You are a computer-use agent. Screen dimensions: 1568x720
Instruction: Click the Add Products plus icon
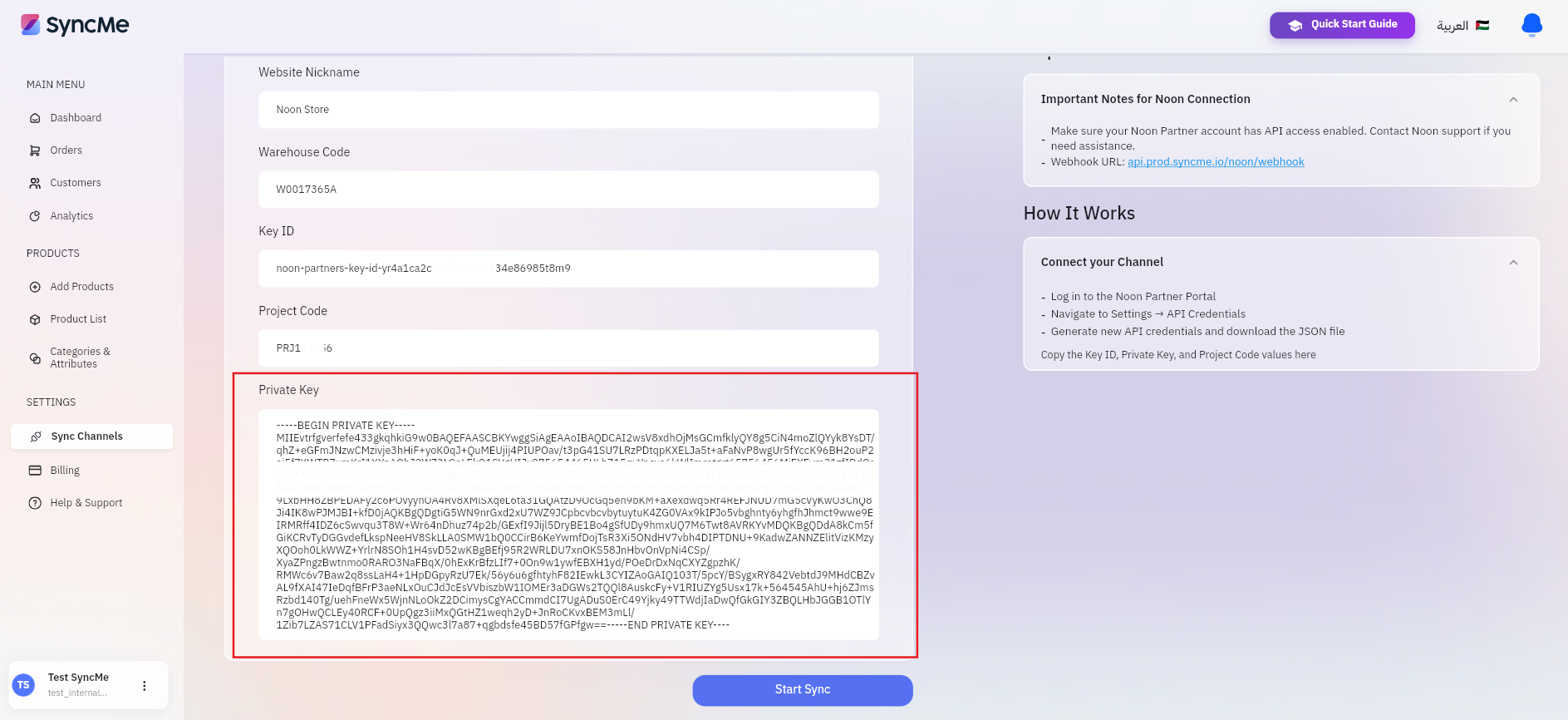tap(35, 287)
